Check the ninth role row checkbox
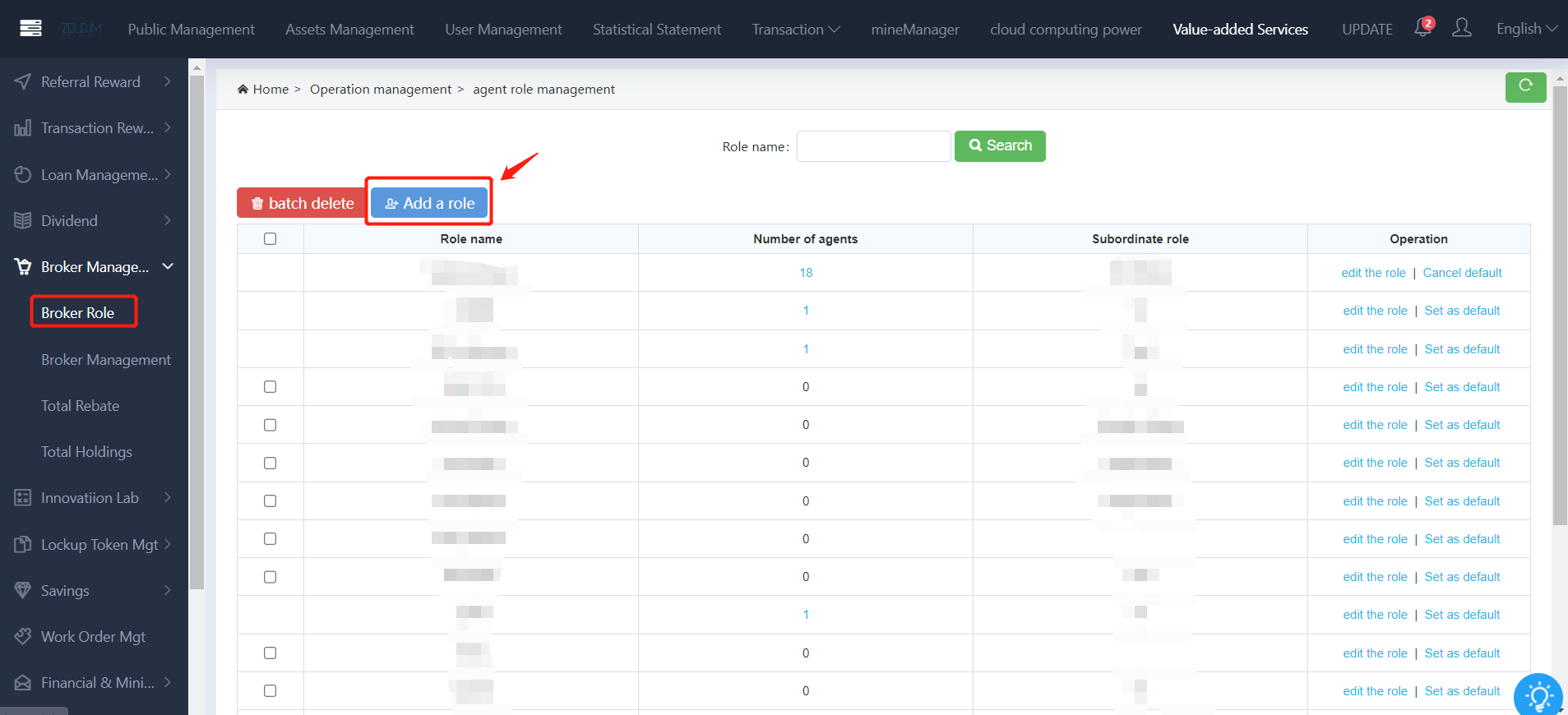Screen dimensions: 1568x715 (x=270, y=577)
